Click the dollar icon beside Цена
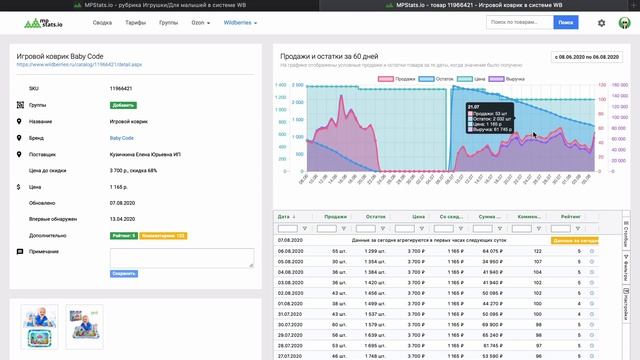640x360 pixels. point(18,187)
